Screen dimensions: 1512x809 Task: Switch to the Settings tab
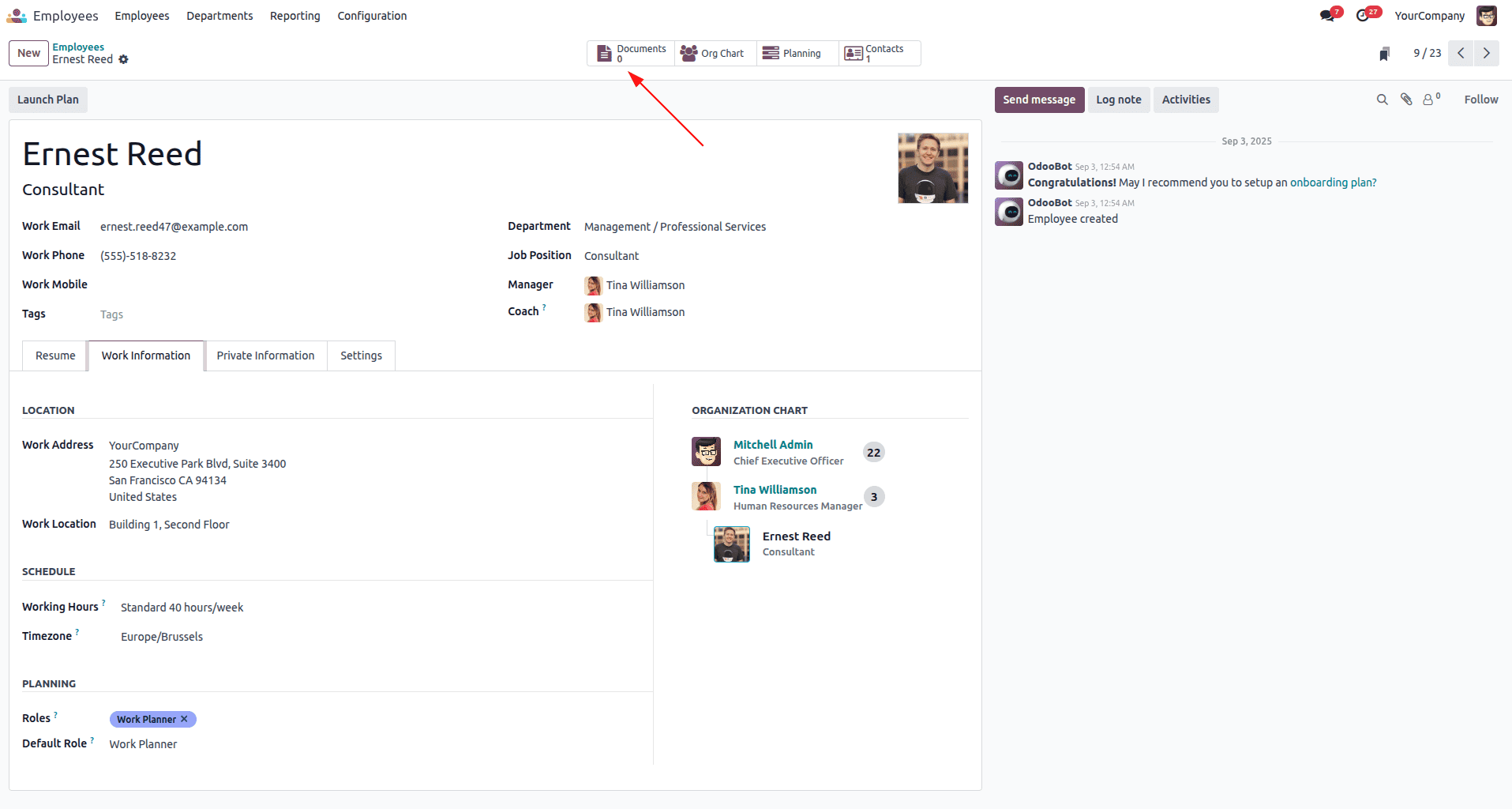pos(360,356)
